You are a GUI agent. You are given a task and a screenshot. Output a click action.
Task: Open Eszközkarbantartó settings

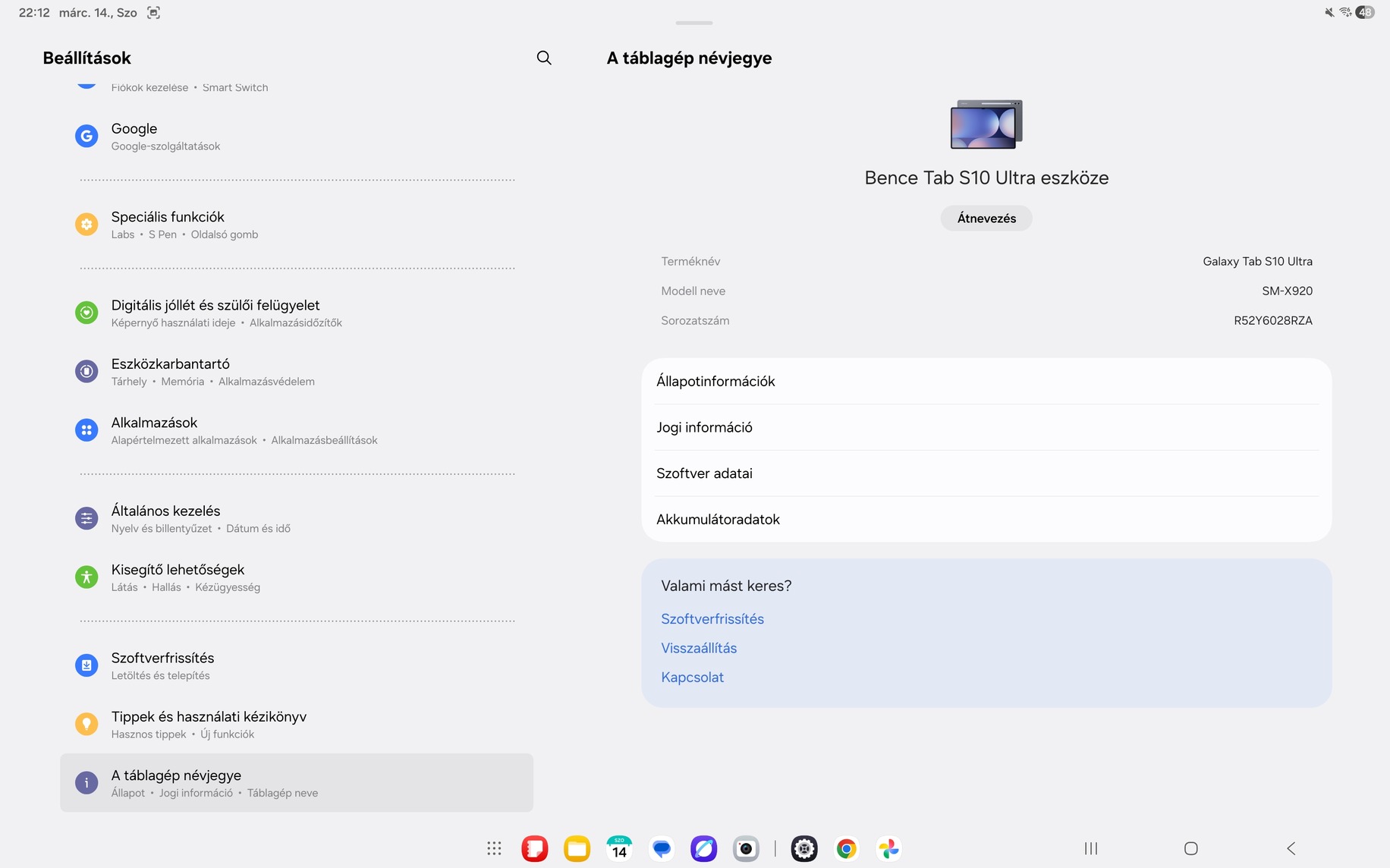297,371
